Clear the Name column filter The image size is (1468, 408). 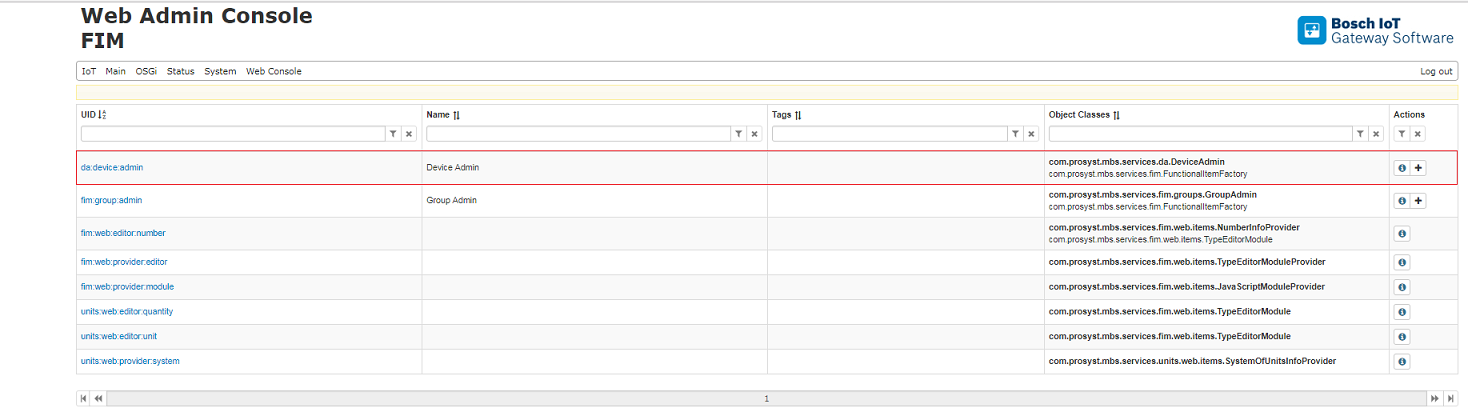pos(755,134)
